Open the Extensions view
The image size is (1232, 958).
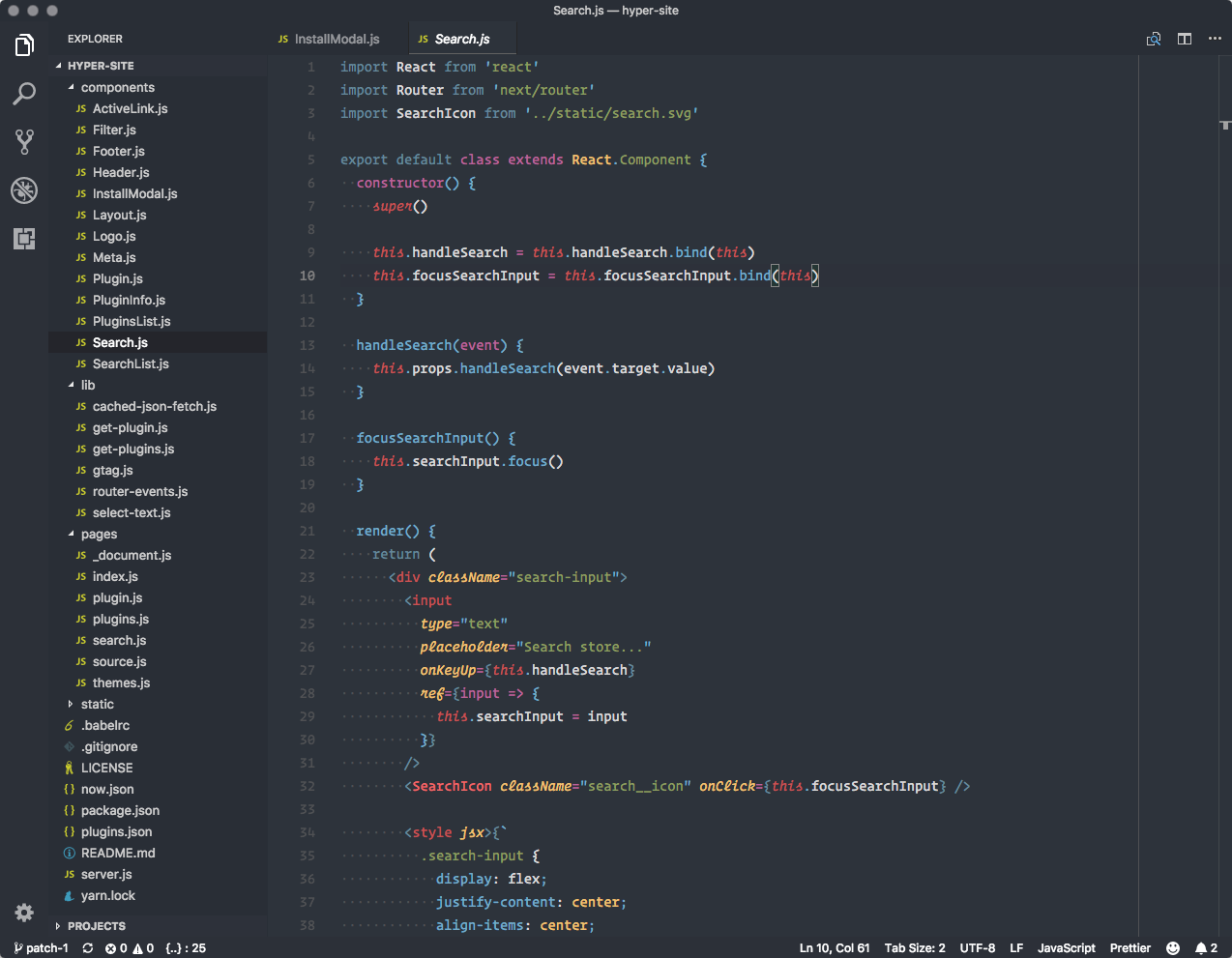(23, 239)
